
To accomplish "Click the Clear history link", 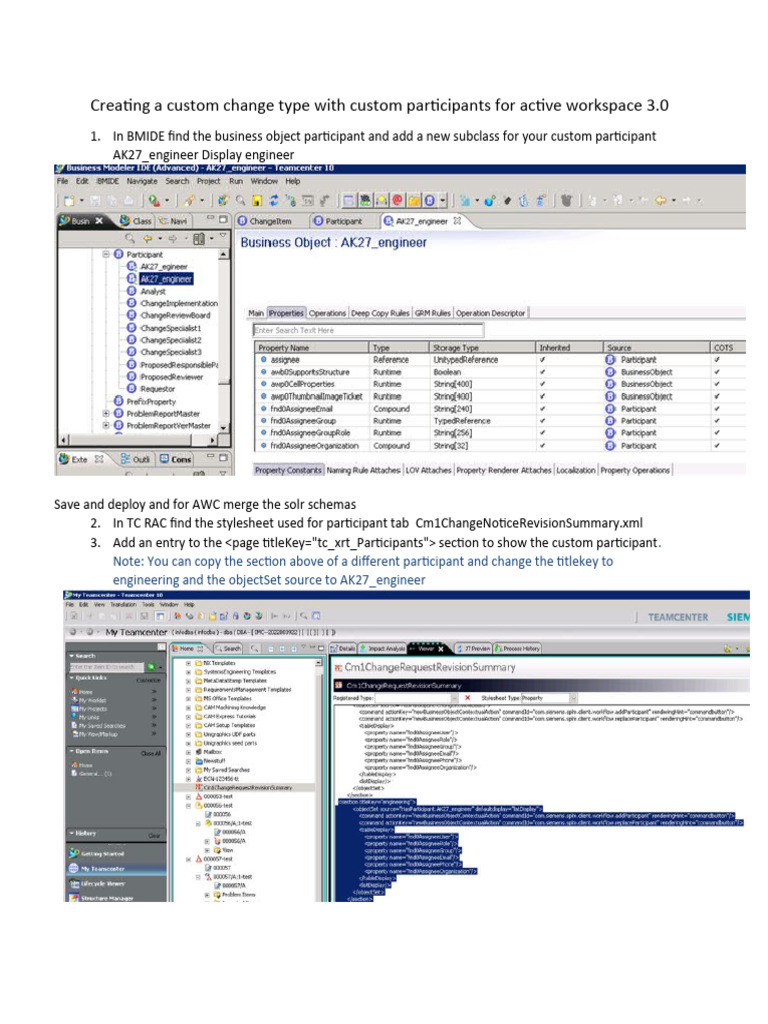I will pos(154,834).
